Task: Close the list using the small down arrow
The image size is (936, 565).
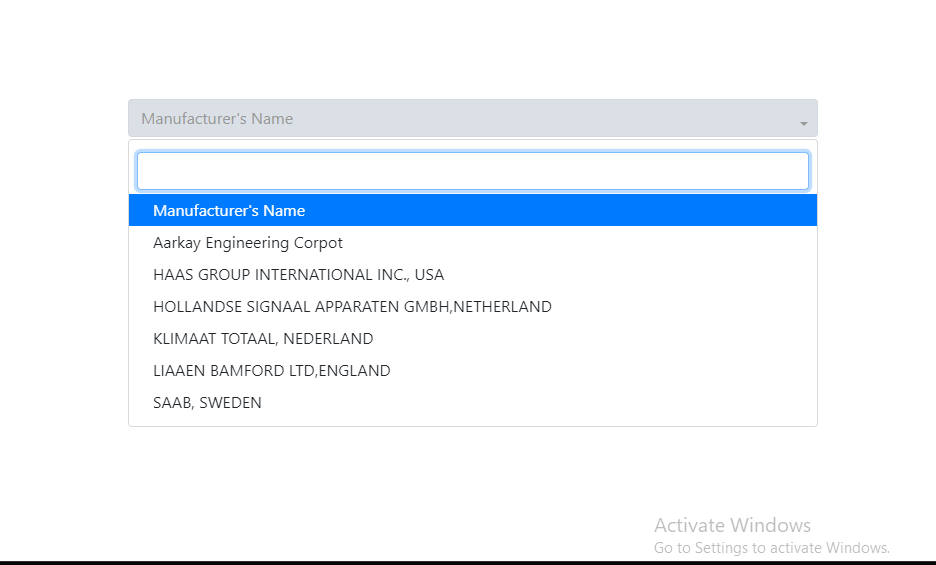Action: point(803,123)
